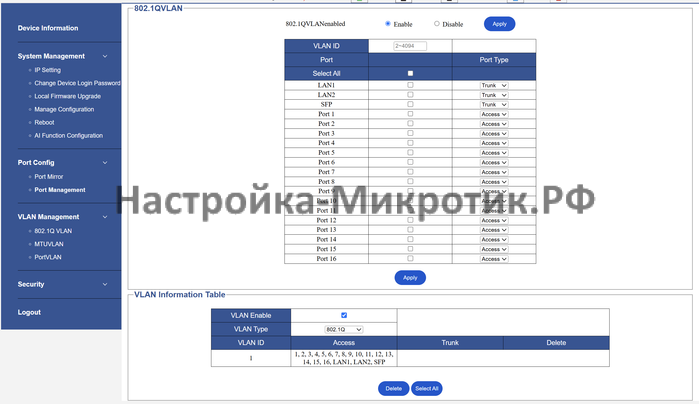
Task: Open the LAN2 port type dropdown
Action: (494, 95)
